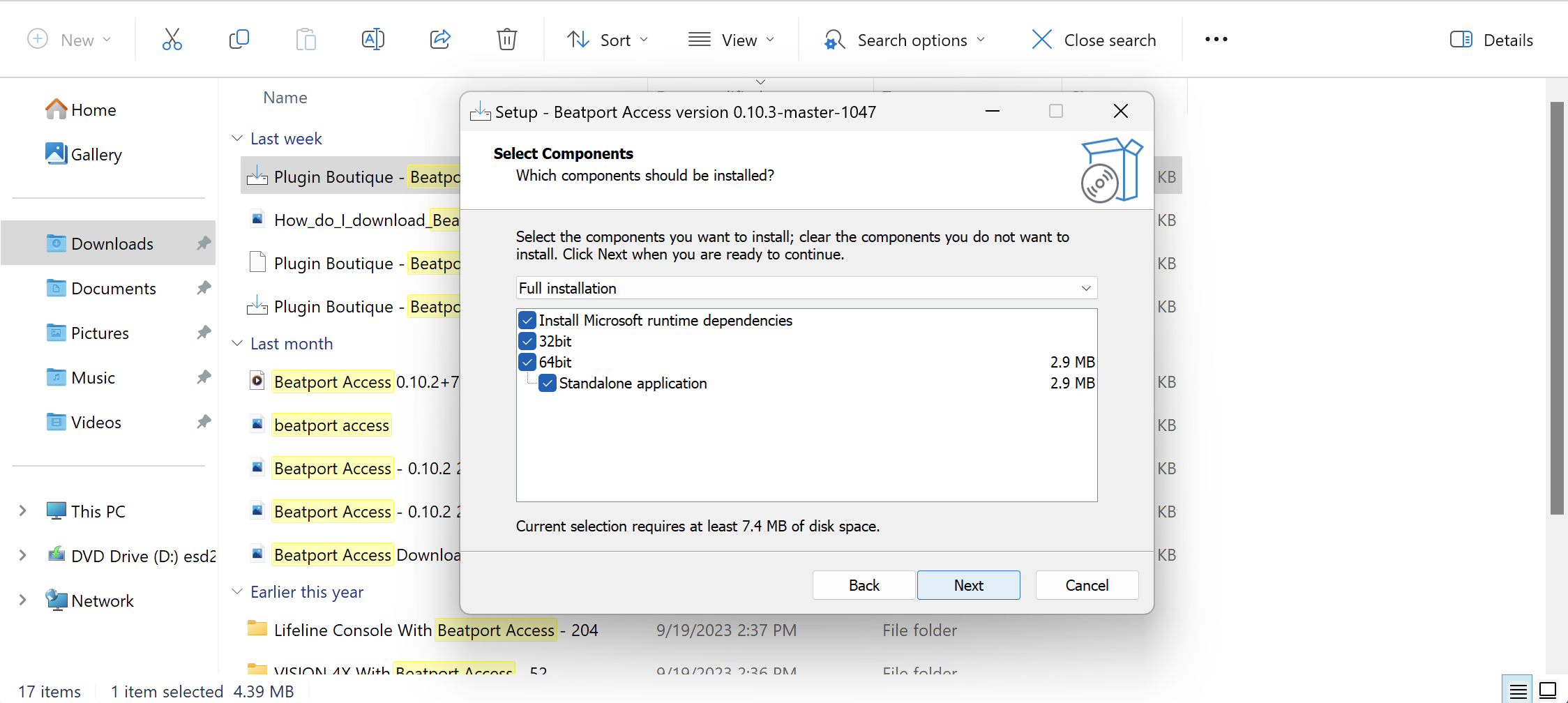Screen dimensions: 1568x703
Task: Toggle the Details pane button
Action: pos(1491,40)
